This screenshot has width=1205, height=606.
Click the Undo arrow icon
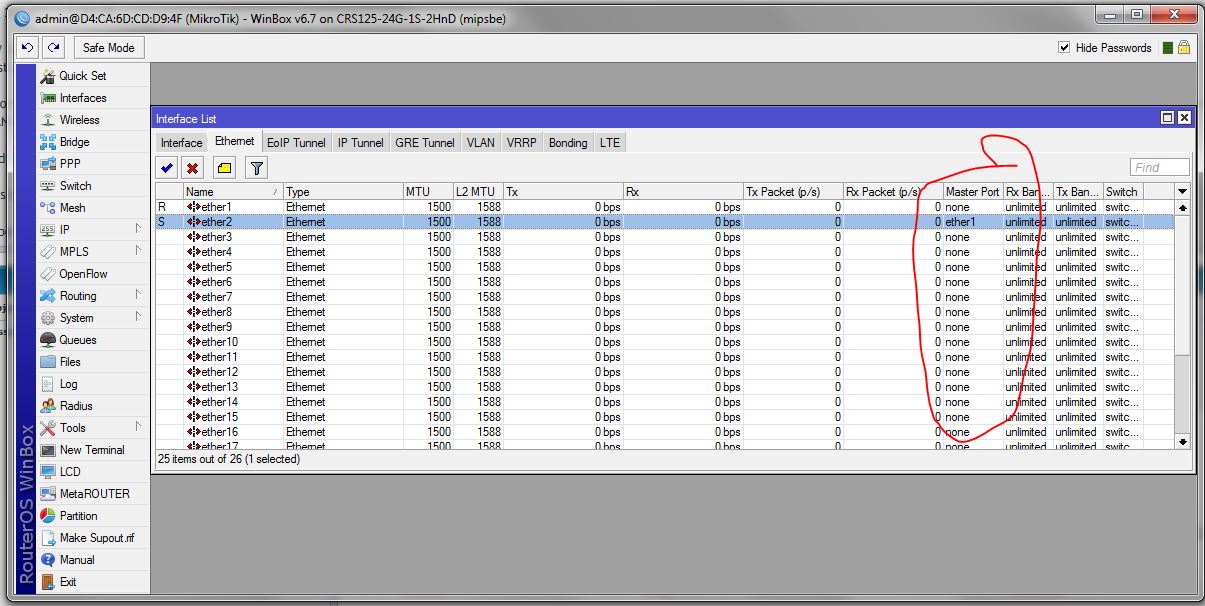pyautogui.click(x=28, y=47)
